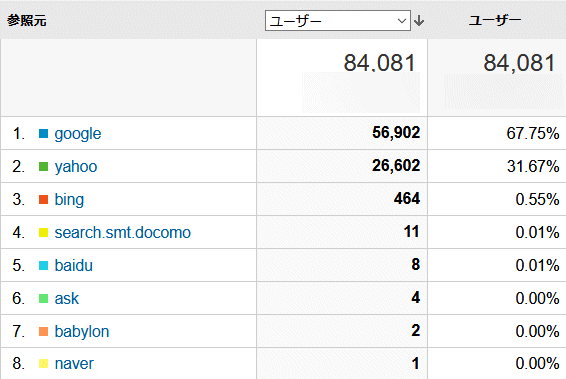Click the blue swatch beside google

click(43, 134)
